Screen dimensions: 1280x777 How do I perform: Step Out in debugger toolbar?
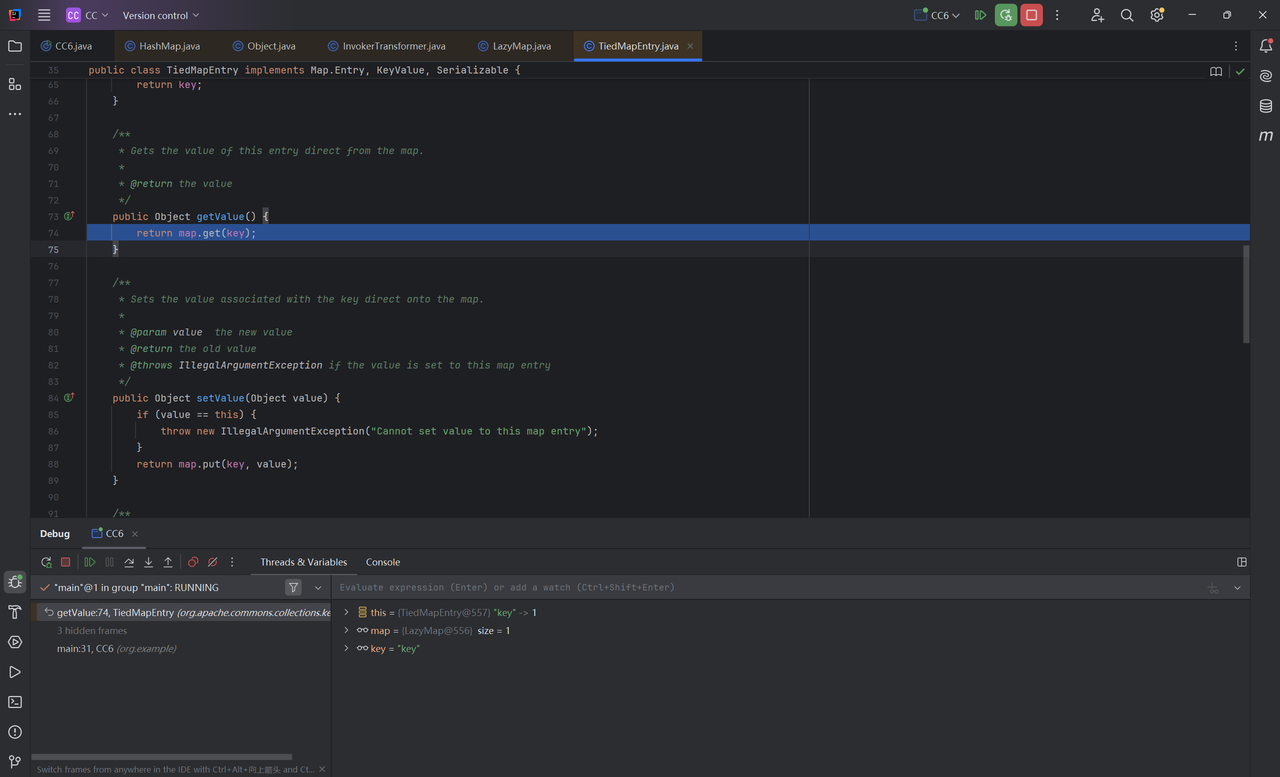tap(168, 562)
